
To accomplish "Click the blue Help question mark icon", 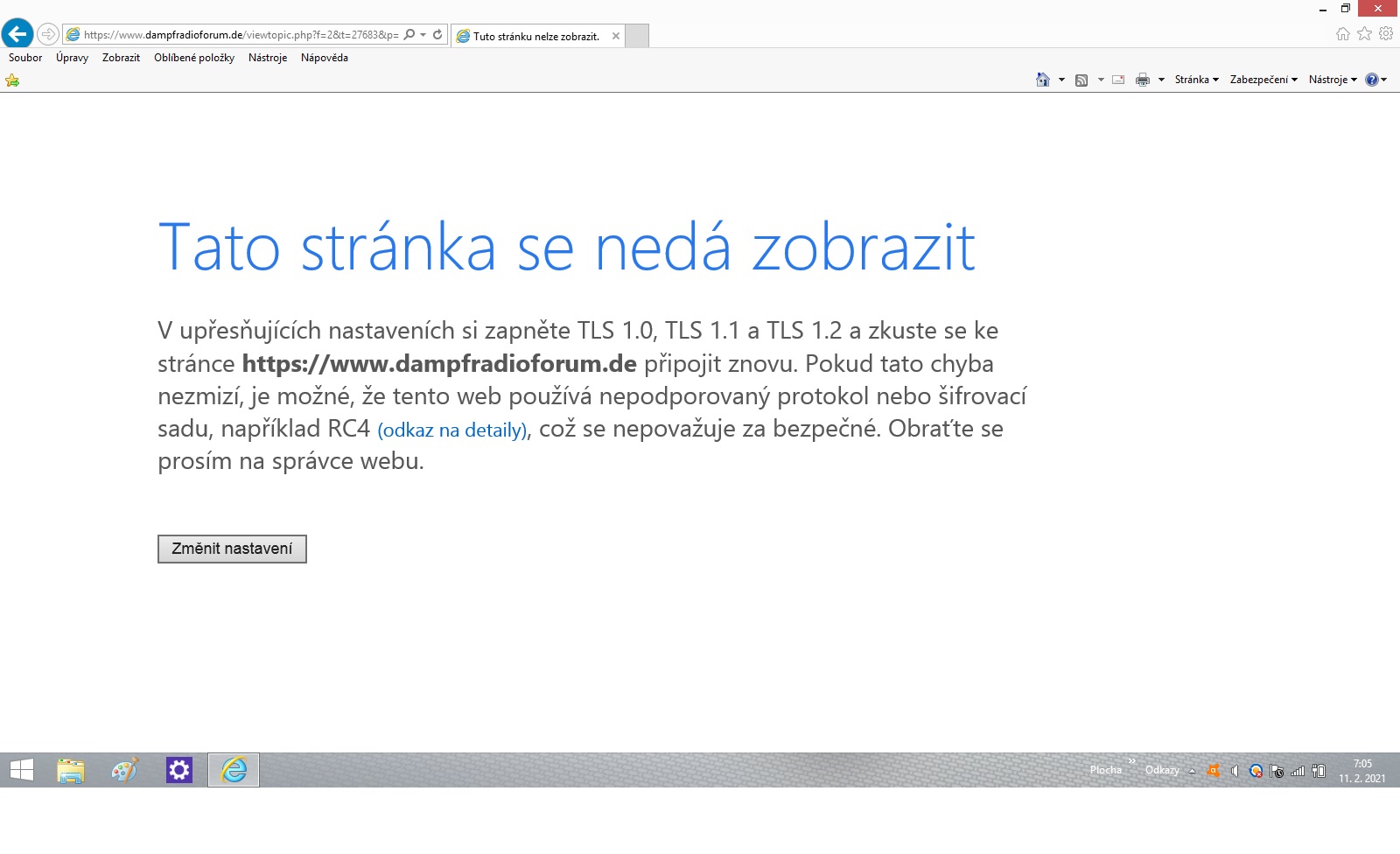I will click(1371, 80).
